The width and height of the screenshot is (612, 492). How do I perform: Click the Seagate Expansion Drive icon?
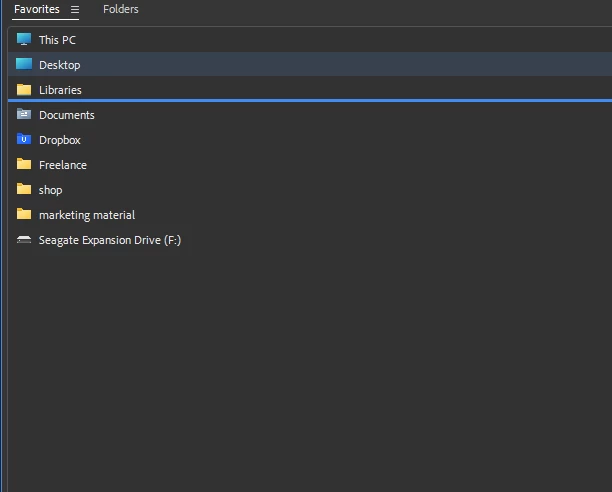coord(24,240)
